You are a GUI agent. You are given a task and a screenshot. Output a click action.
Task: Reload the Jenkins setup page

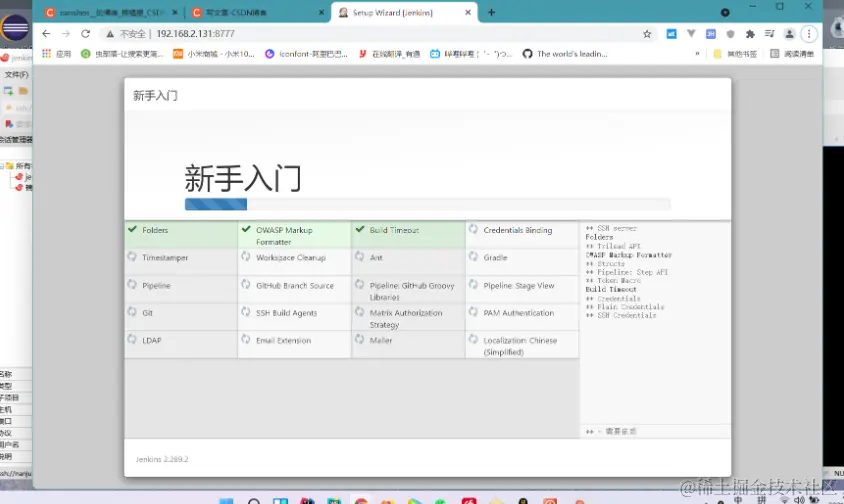[86, 34]
